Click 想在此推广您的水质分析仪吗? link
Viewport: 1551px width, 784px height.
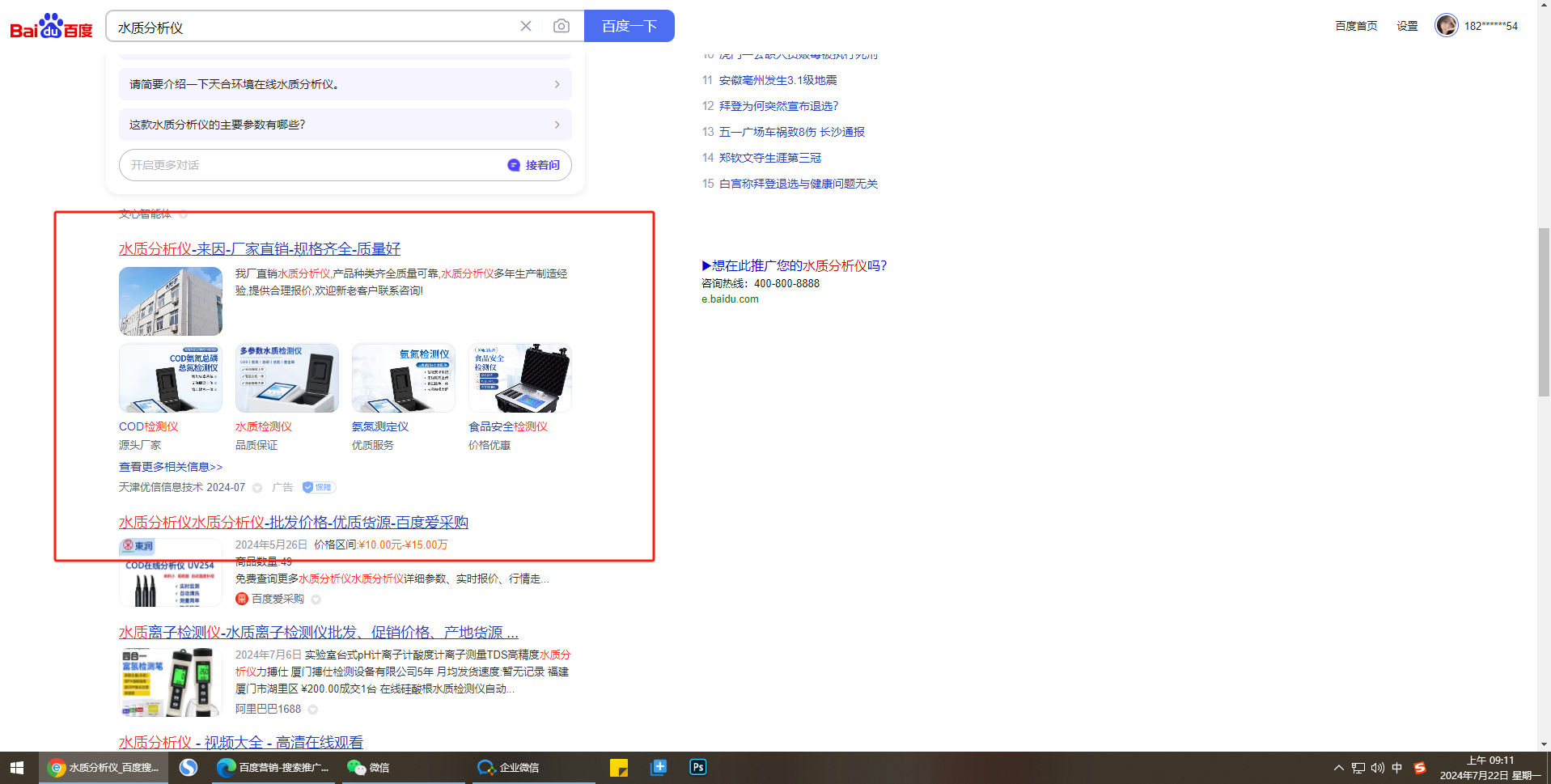coord(795,265)
